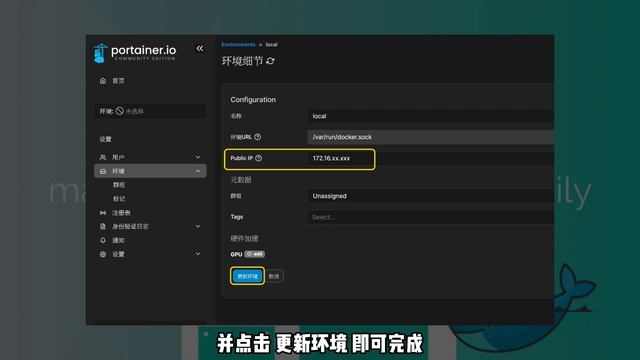Expand the 身份验证日志 menu chevron
Image resolution: width=640 pixels, height=360 pixels.
tap(198, 227)
